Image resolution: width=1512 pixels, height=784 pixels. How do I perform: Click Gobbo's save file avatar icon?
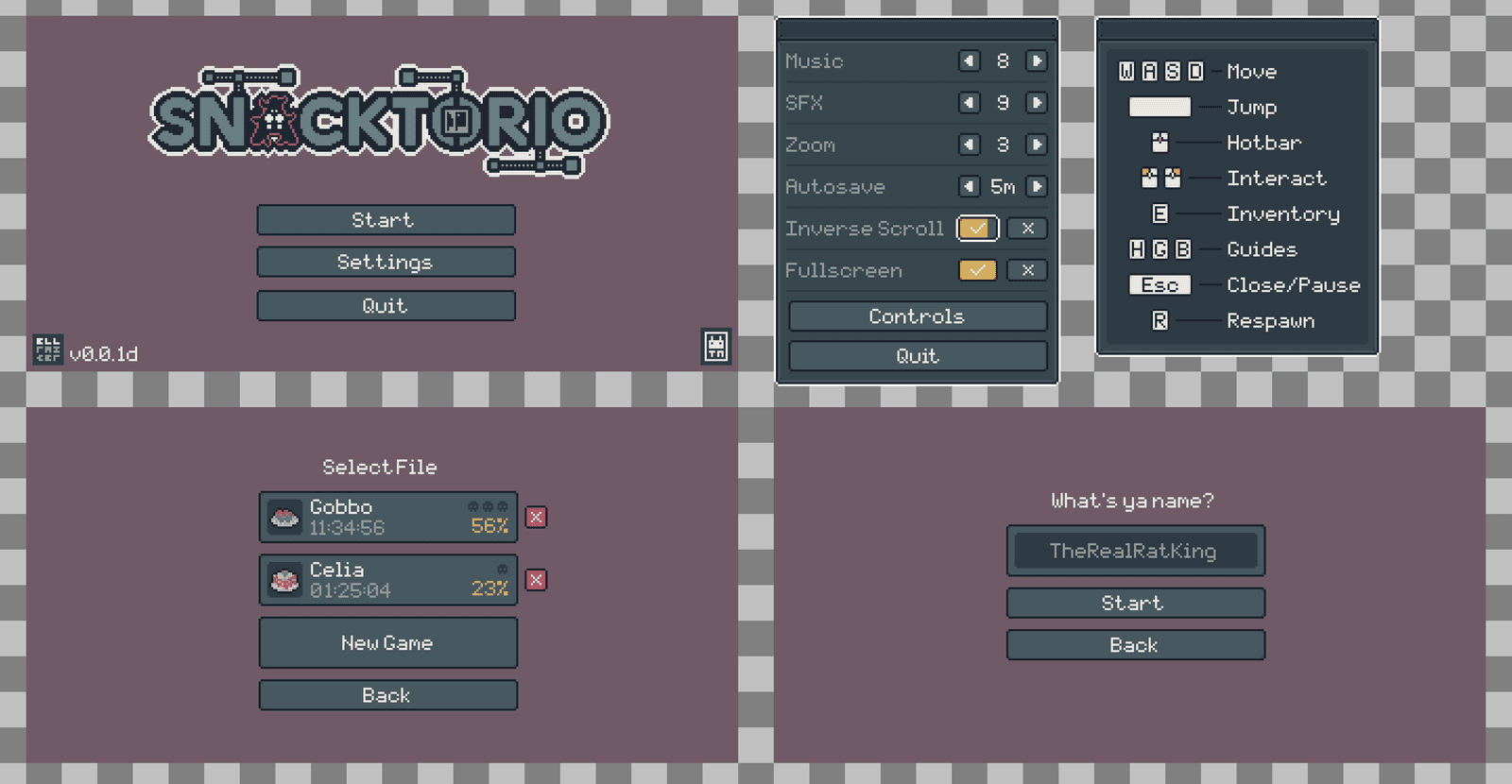(284, 518)
